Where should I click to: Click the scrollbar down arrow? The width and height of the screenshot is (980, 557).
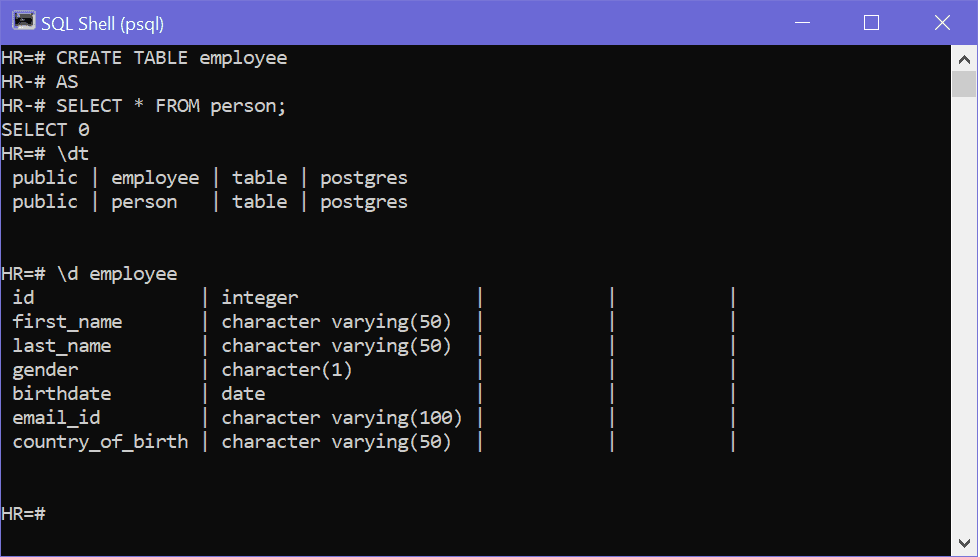click(964, 540)
